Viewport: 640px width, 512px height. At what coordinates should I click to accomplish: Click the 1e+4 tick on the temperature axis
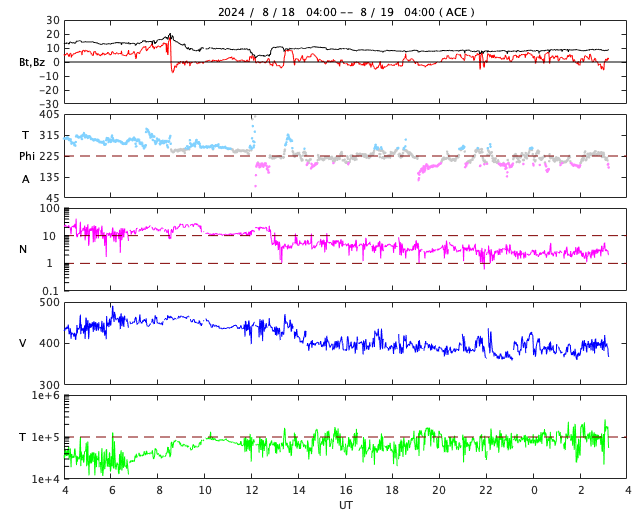46,479
